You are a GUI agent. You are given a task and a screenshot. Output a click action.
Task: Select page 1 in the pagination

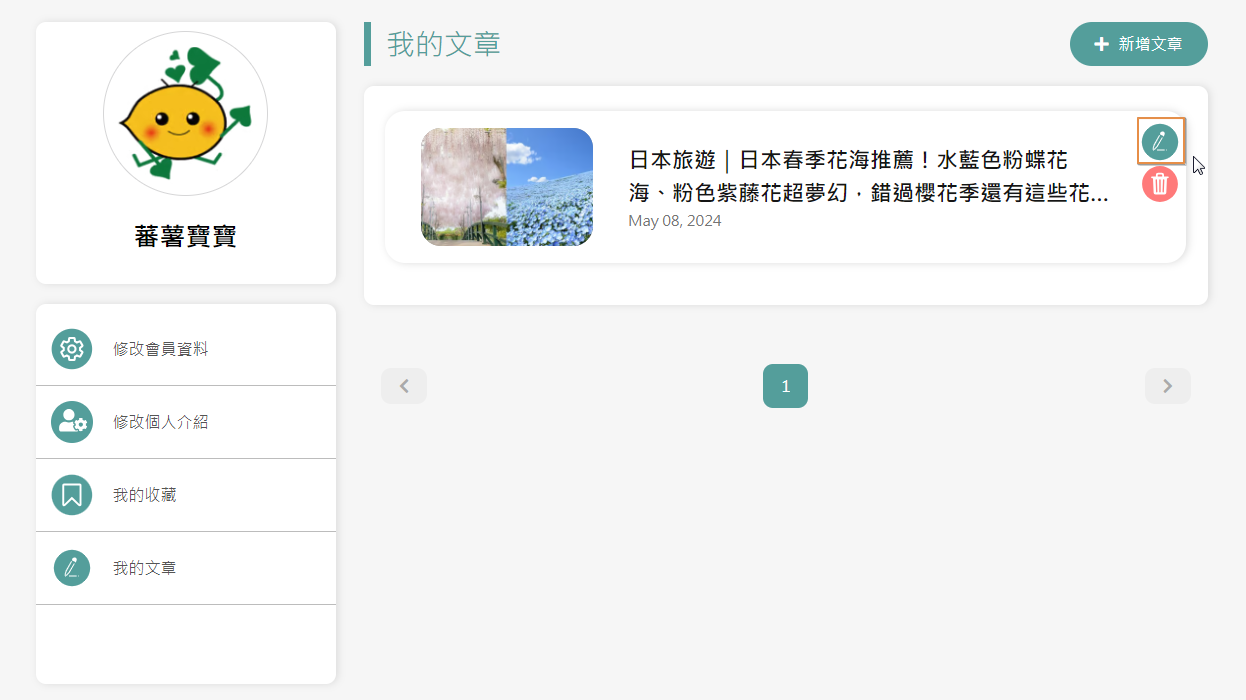(x=785, y=386)
